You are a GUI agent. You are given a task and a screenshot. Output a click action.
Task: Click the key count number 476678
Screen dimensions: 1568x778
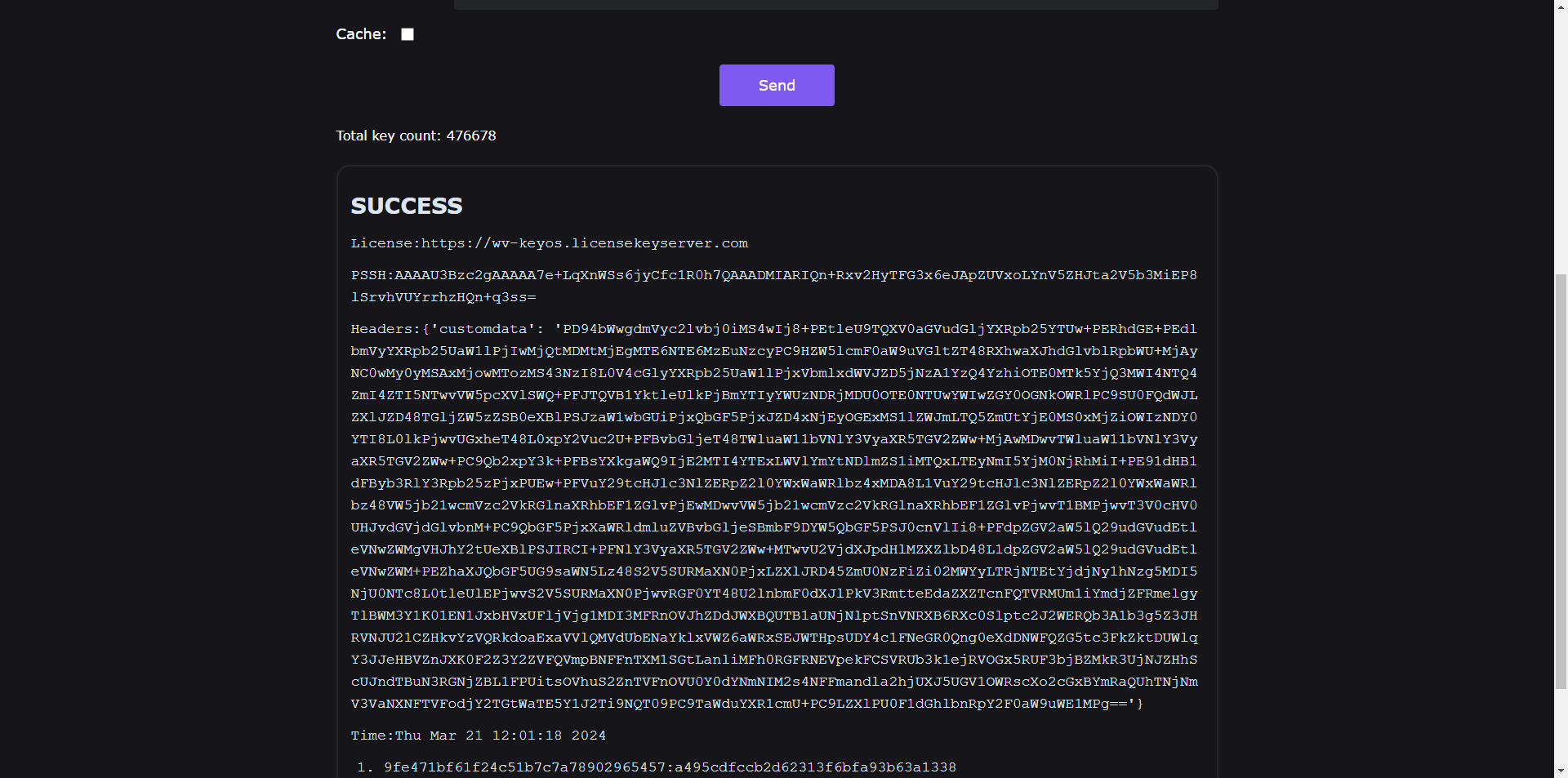pos(471,136)
